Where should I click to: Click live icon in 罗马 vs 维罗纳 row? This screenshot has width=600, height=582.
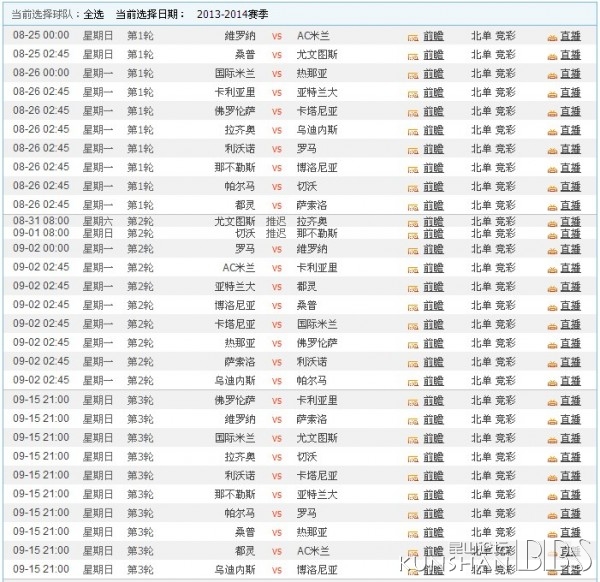[552, 251]
